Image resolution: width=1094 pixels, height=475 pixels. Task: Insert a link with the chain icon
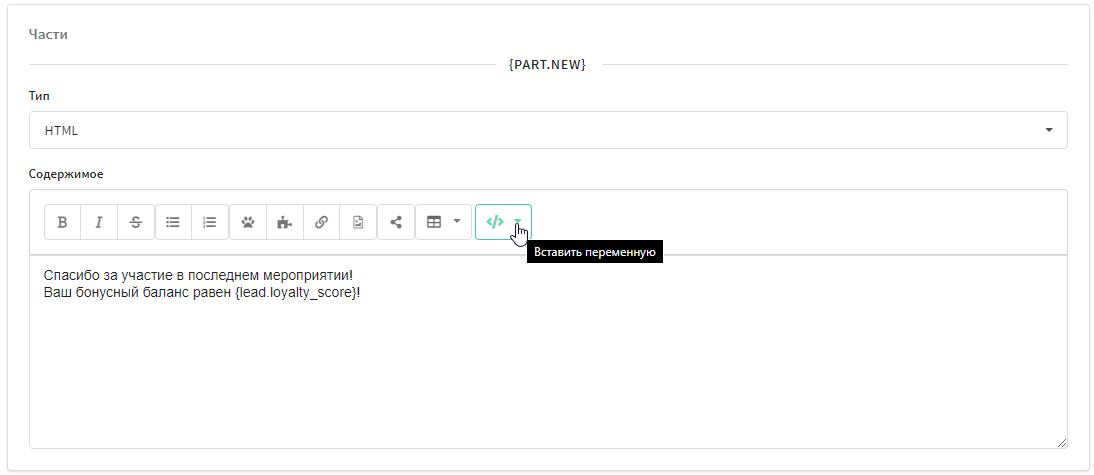321,222
